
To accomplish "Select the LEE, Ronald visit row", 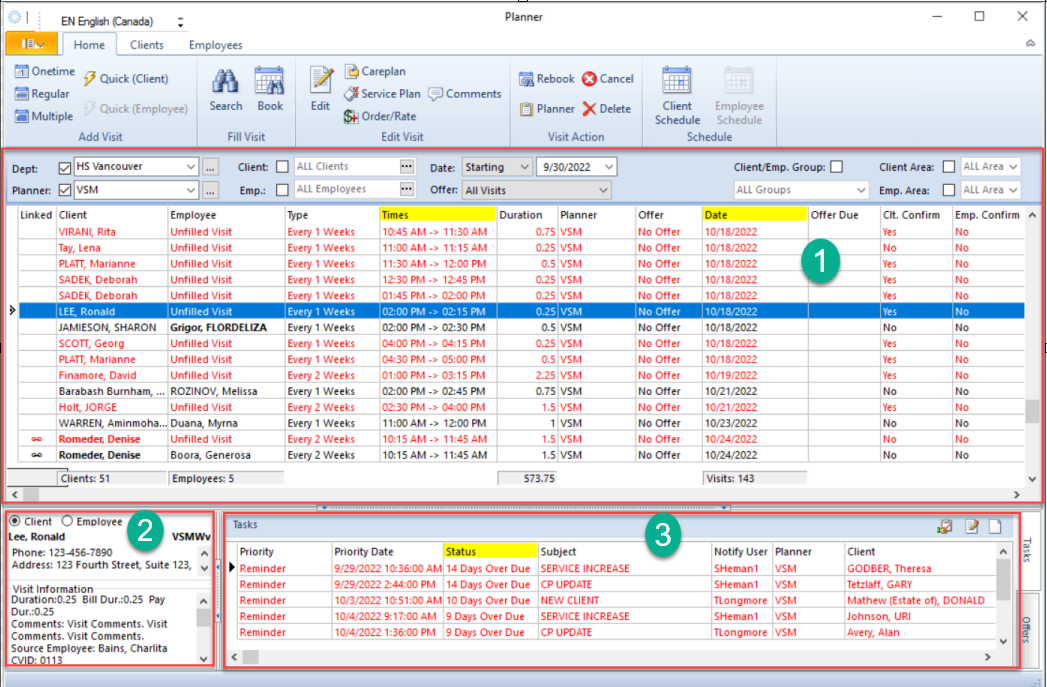I will tap(300, 311).
